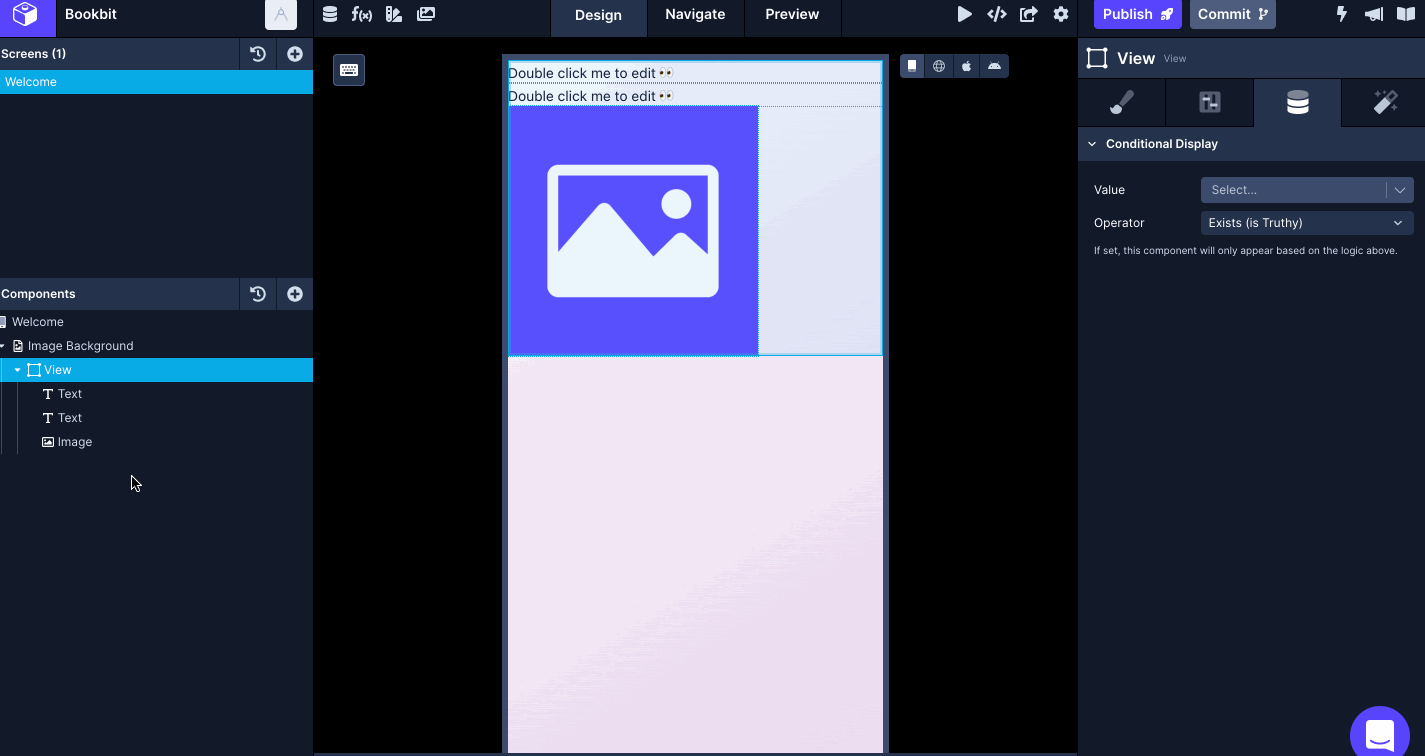Switch to the Navigate tab

click(695, 14)
